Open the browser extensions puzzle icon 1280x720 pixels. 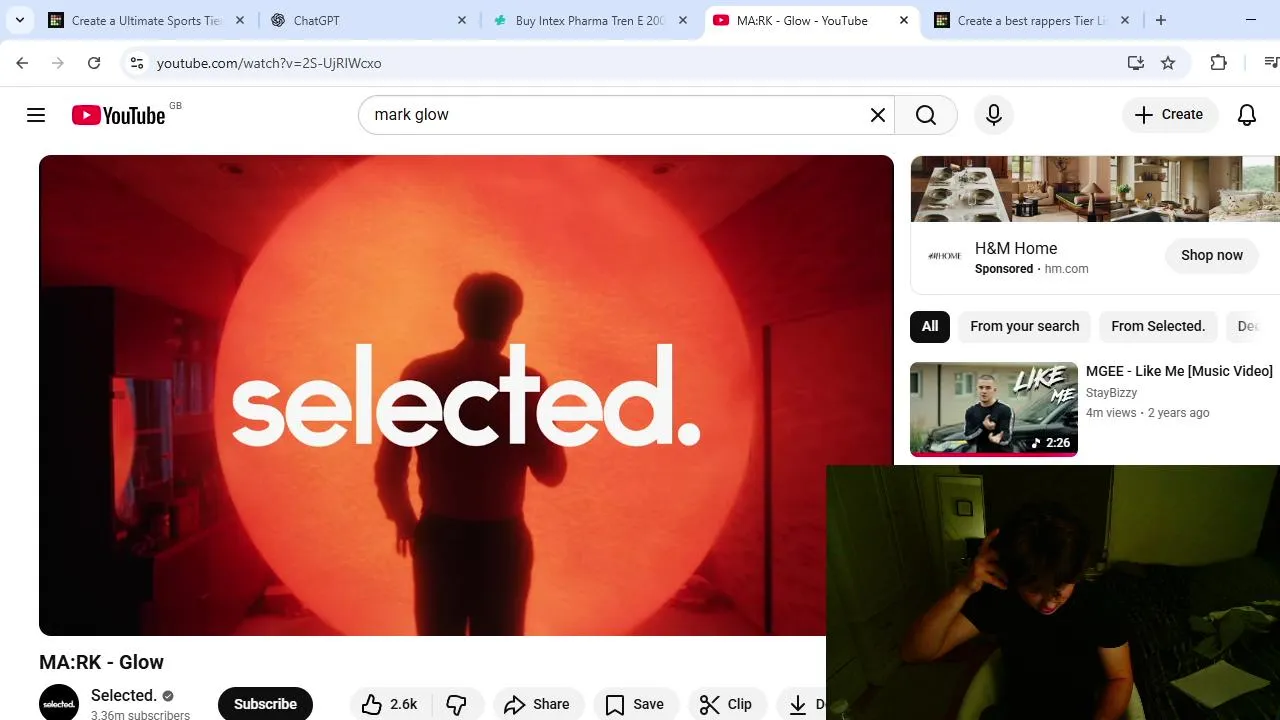point(1218,63)
